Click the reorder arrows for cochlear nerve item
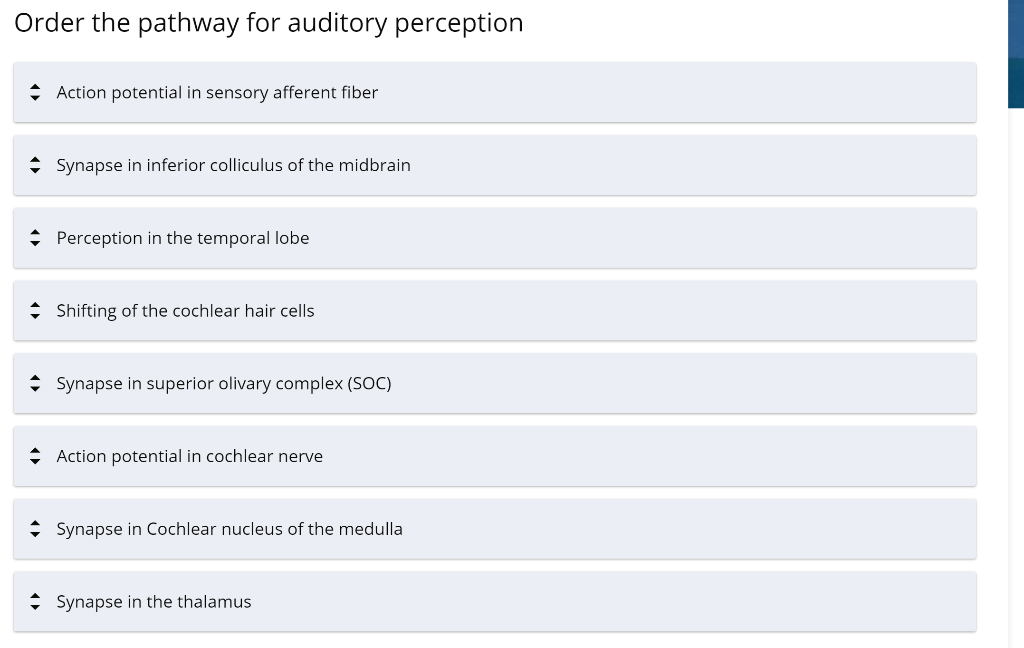1024x648 pixels. pyautogui.click(x=35, y=456)
